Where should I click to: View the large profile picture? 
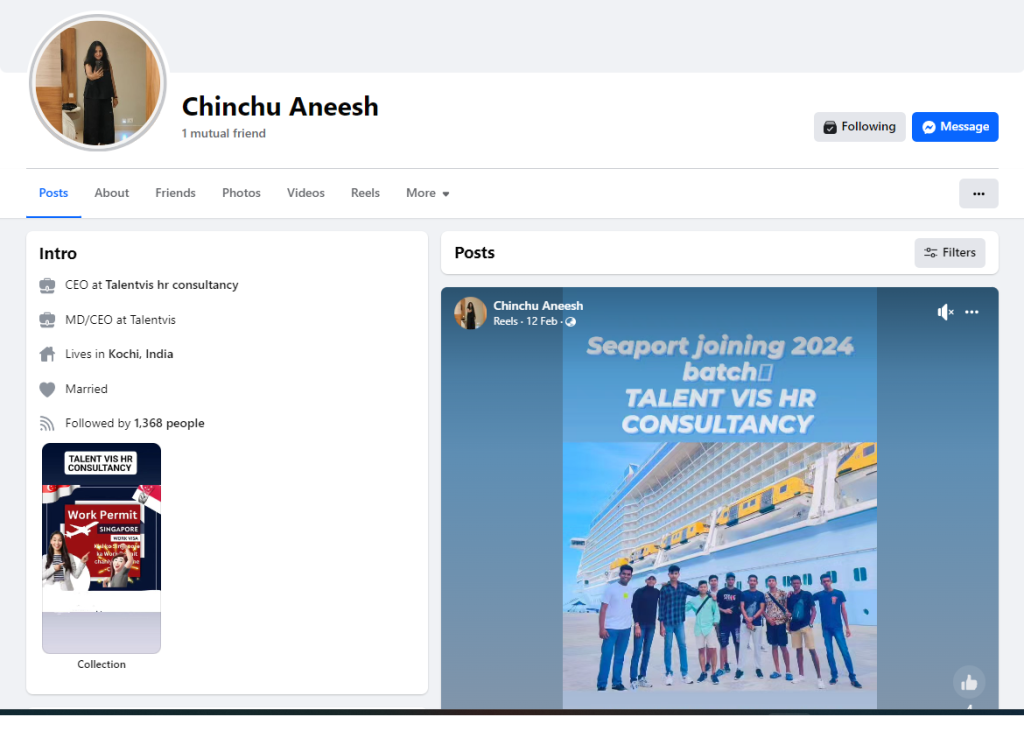coord(98,82)
